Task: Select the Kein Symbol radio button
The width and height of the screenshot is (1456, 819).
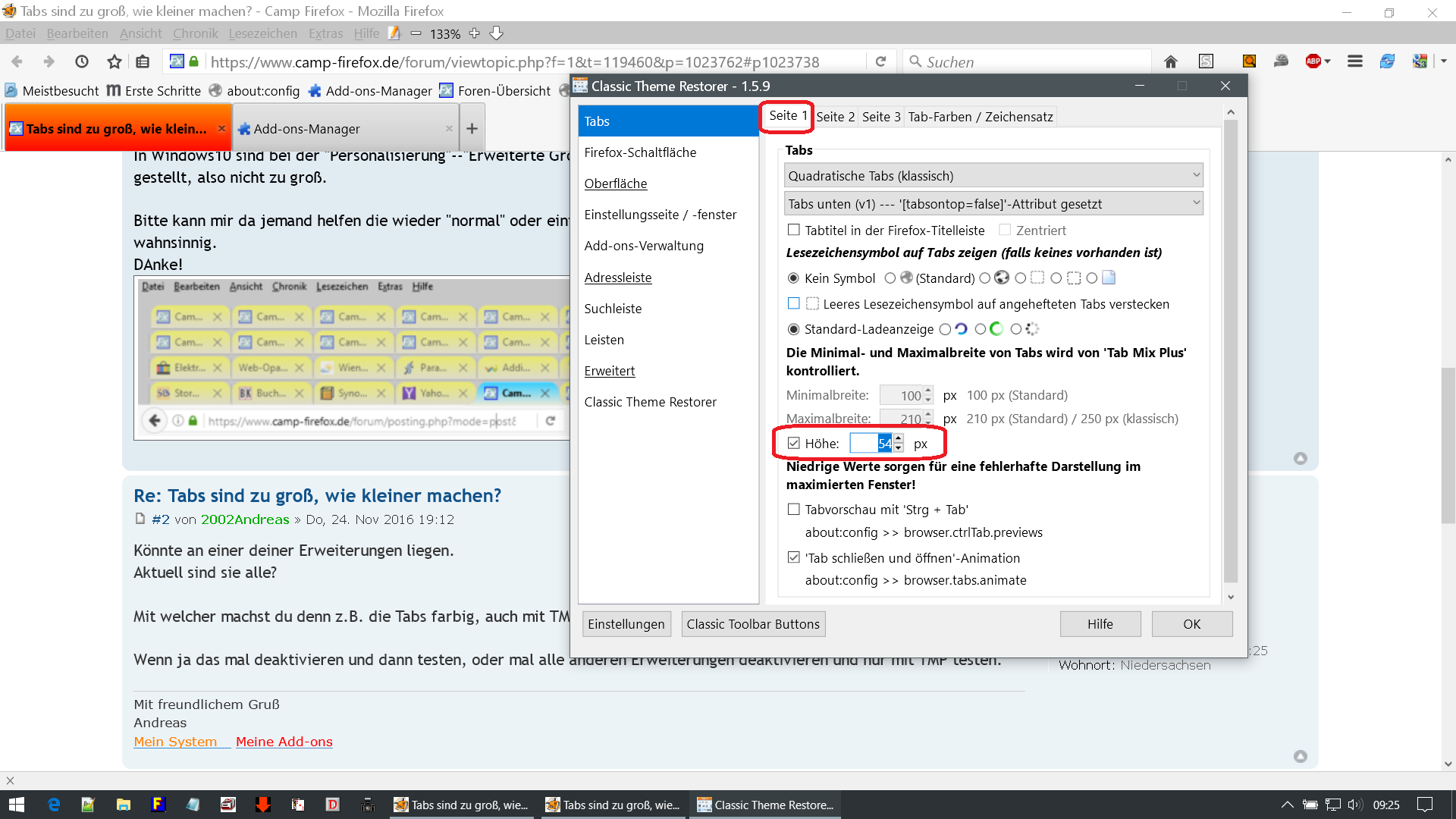Action: 794,278
